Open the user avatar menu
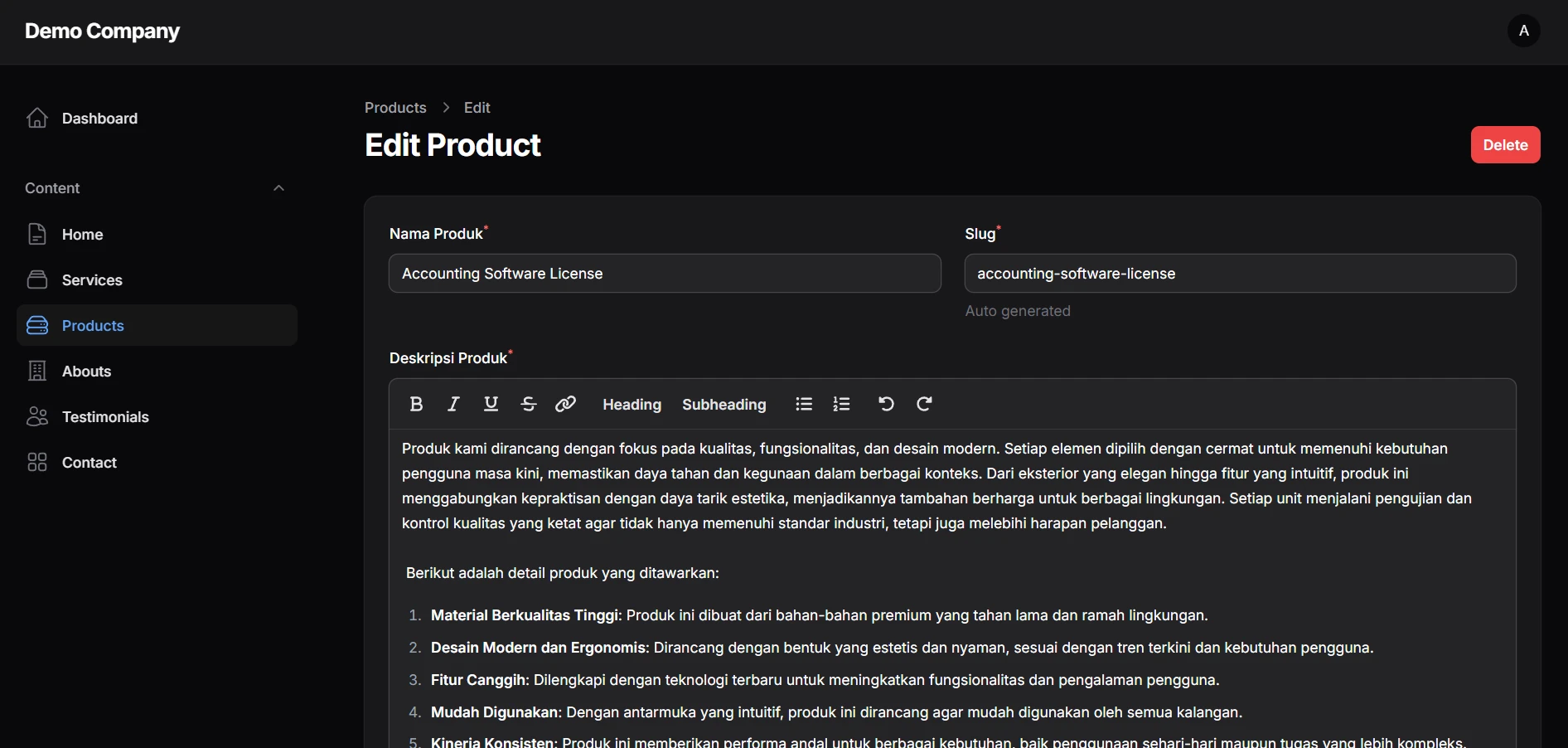This screenshot has width=1568, height=748. pos(1524,31)
